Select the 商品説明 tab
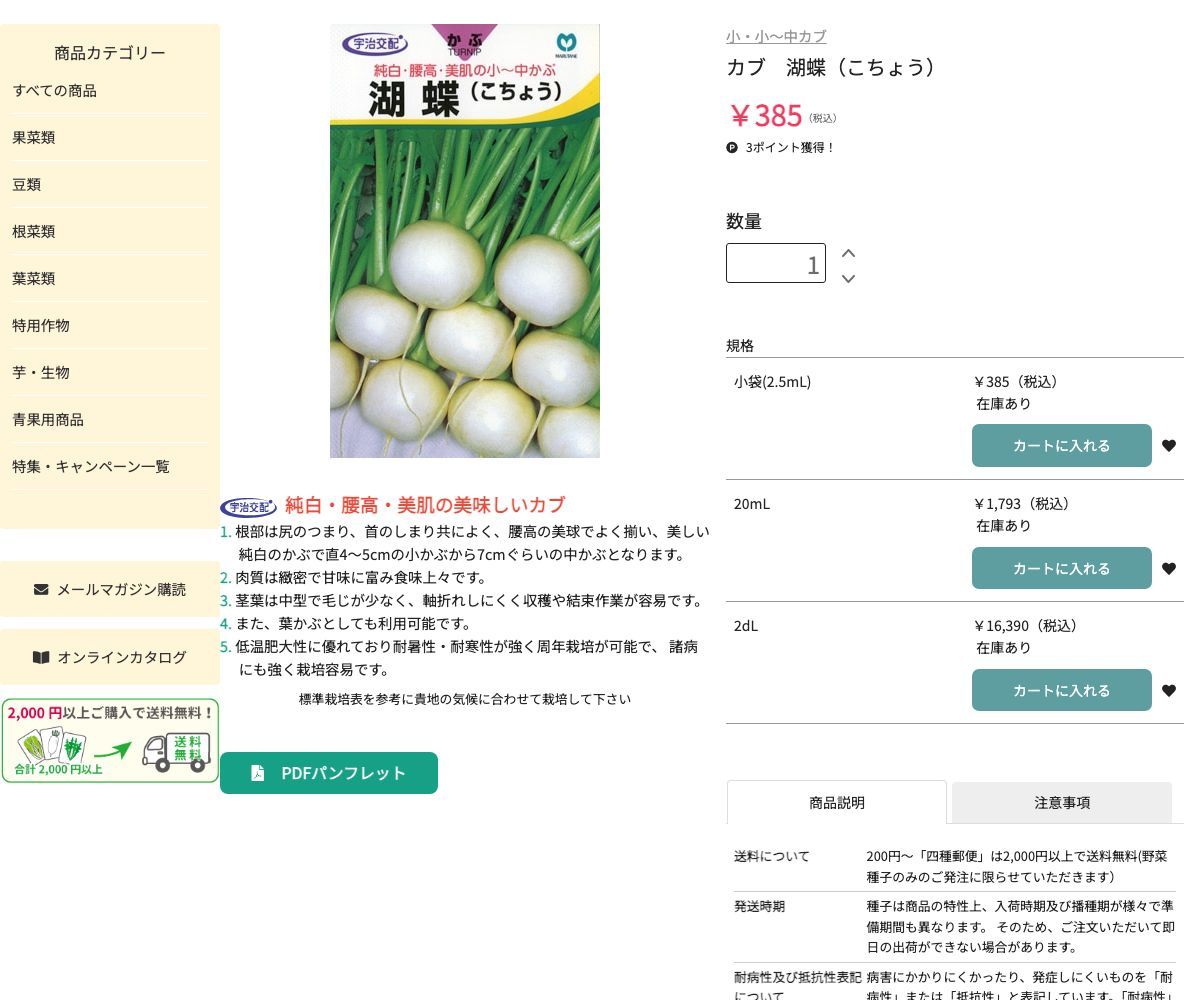The height and width of the screenshot is (1000, 1200). tap(837, 802)
